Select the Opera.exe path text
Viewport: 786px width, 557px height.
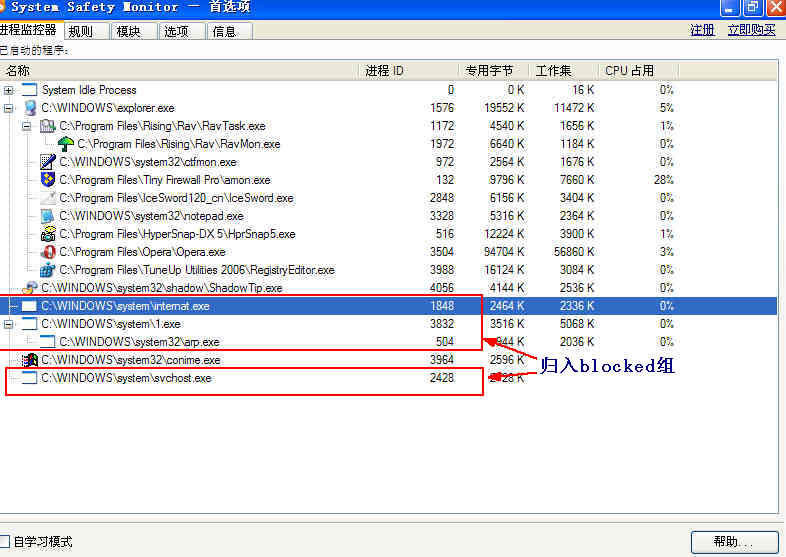[142, 252]
